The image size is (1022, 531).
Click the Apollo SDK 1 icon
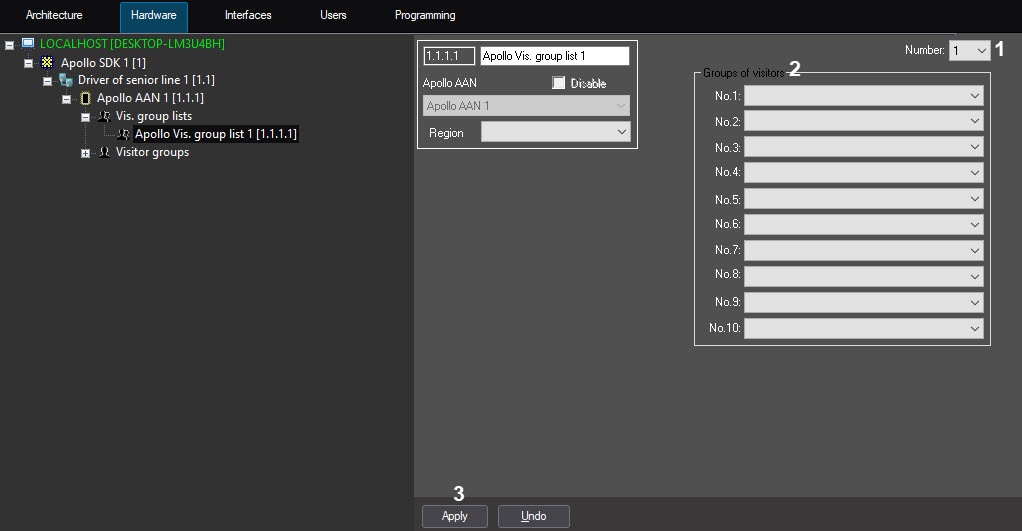47,63
